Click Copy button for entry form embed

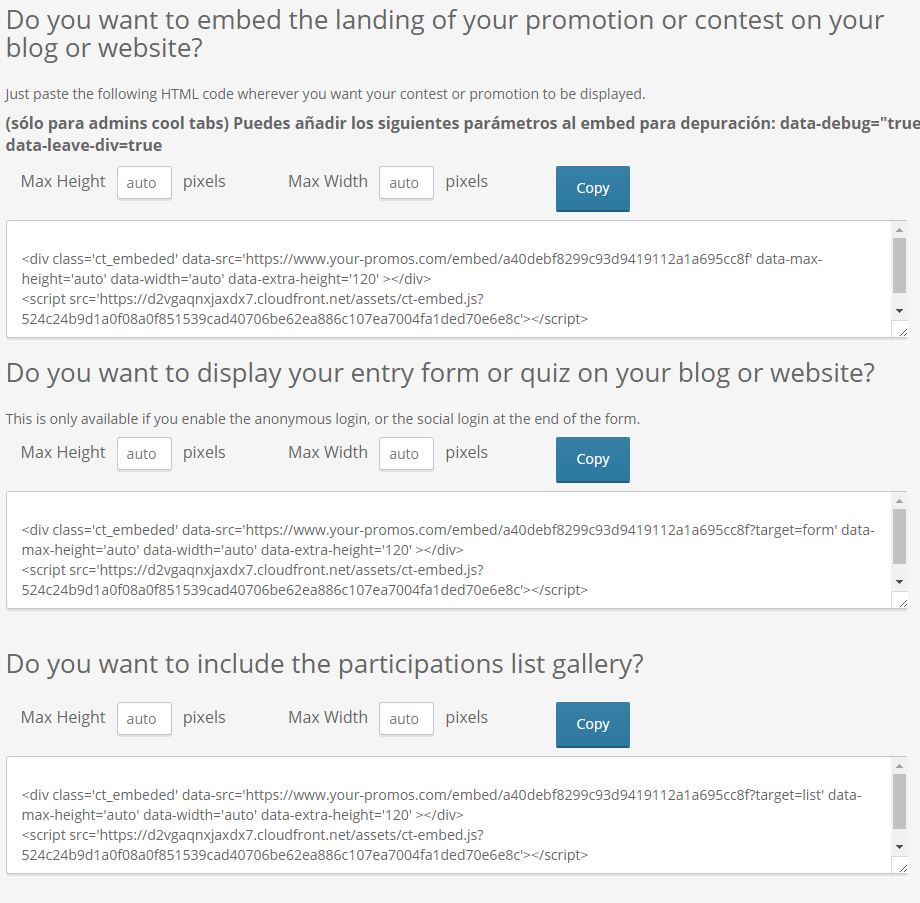pos(593,459)
